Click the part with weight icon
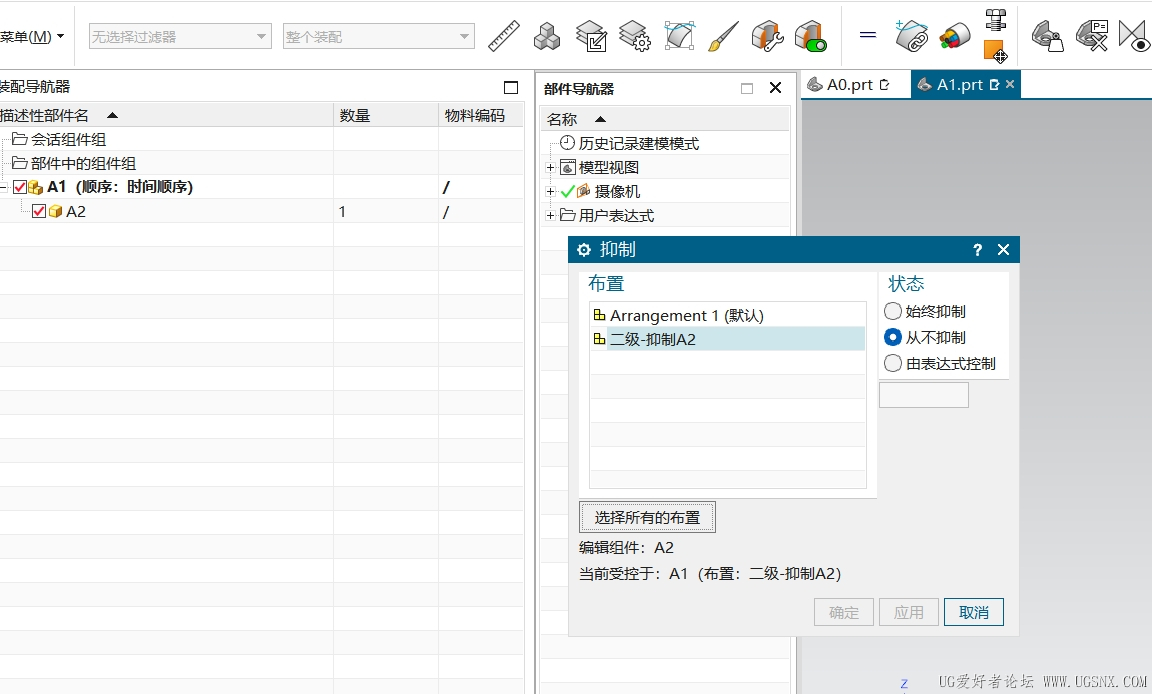The image size is (1152, 694). [1047, 36]
